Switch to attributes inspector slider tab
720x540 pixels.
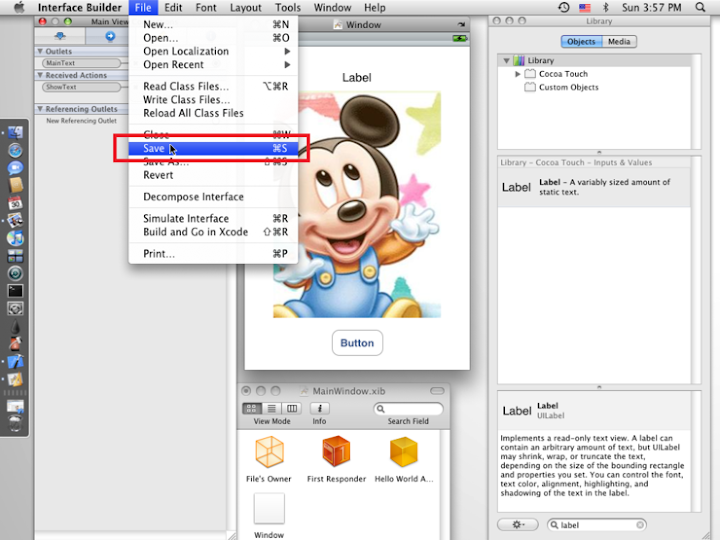(x=60, y=36)
